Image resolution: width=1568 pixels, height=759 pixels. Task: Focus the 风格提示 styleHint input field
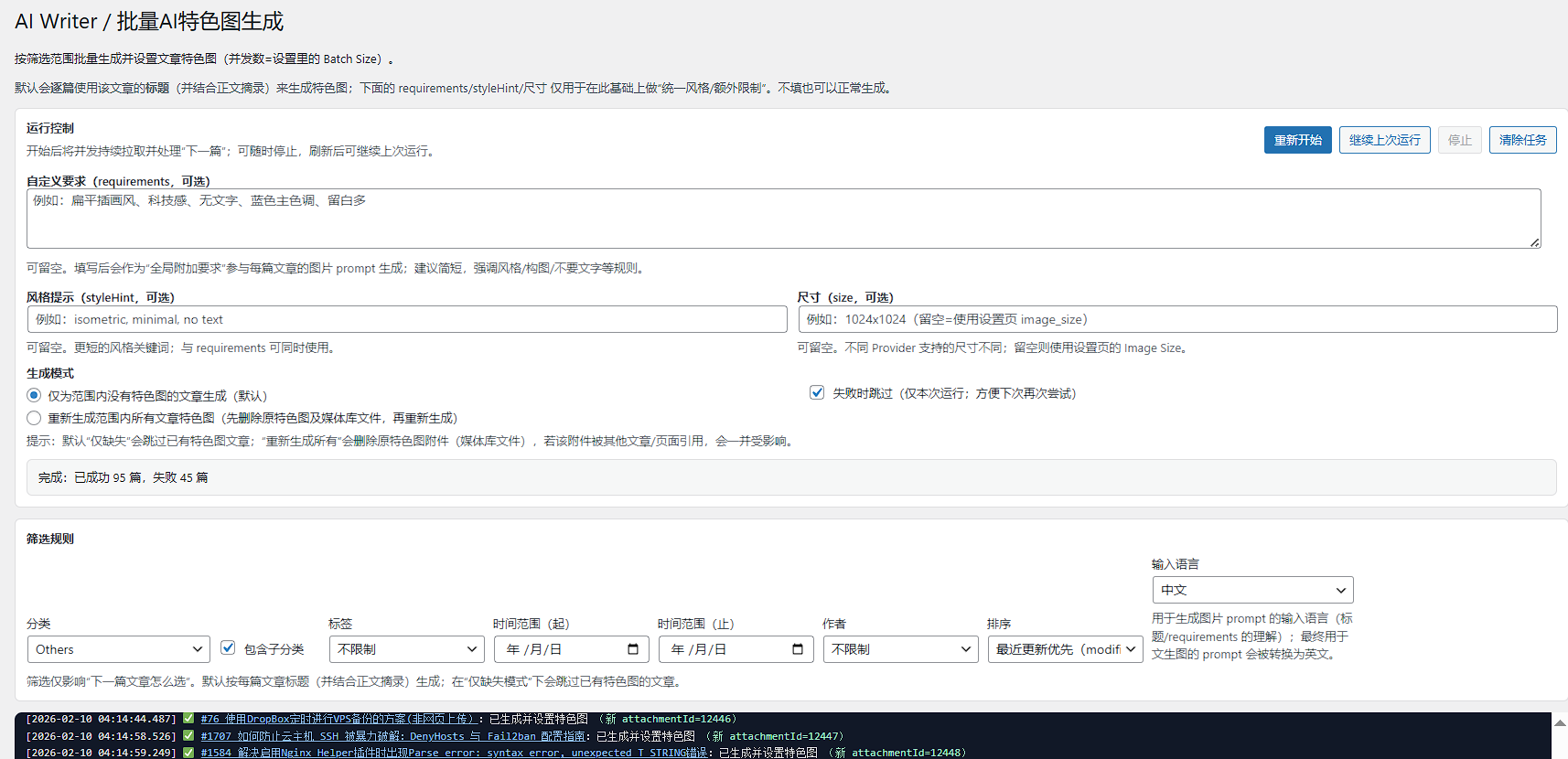tap(407, 319)
